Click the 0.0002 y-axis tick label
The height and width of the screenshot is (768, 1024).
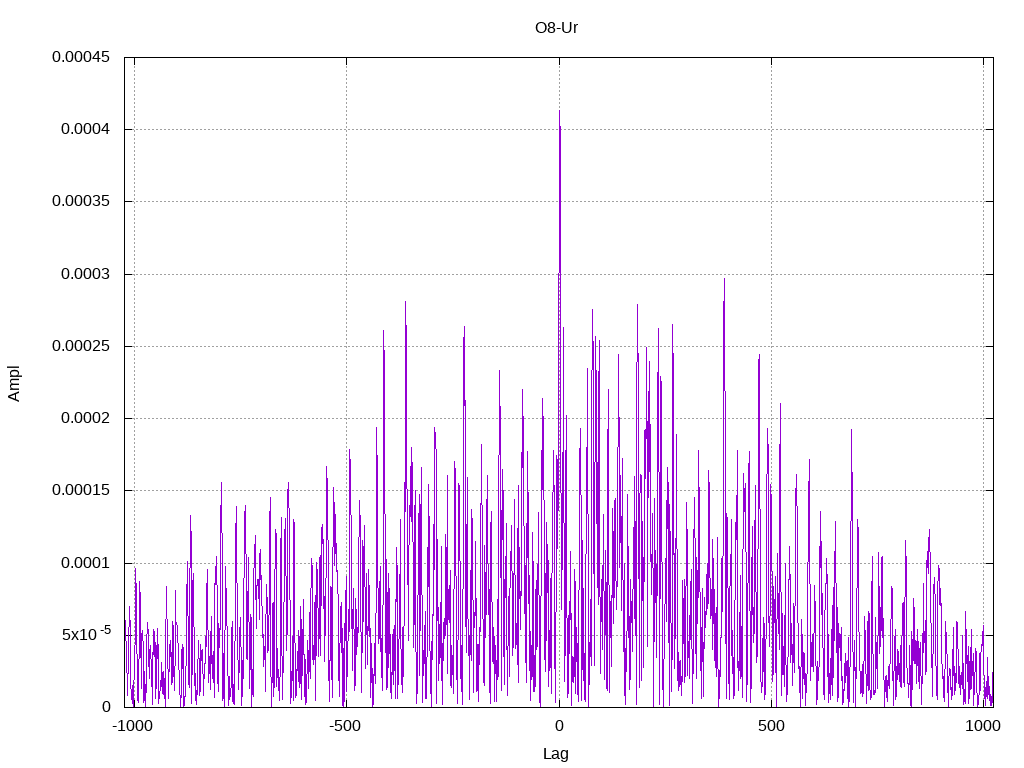(86, 418)
